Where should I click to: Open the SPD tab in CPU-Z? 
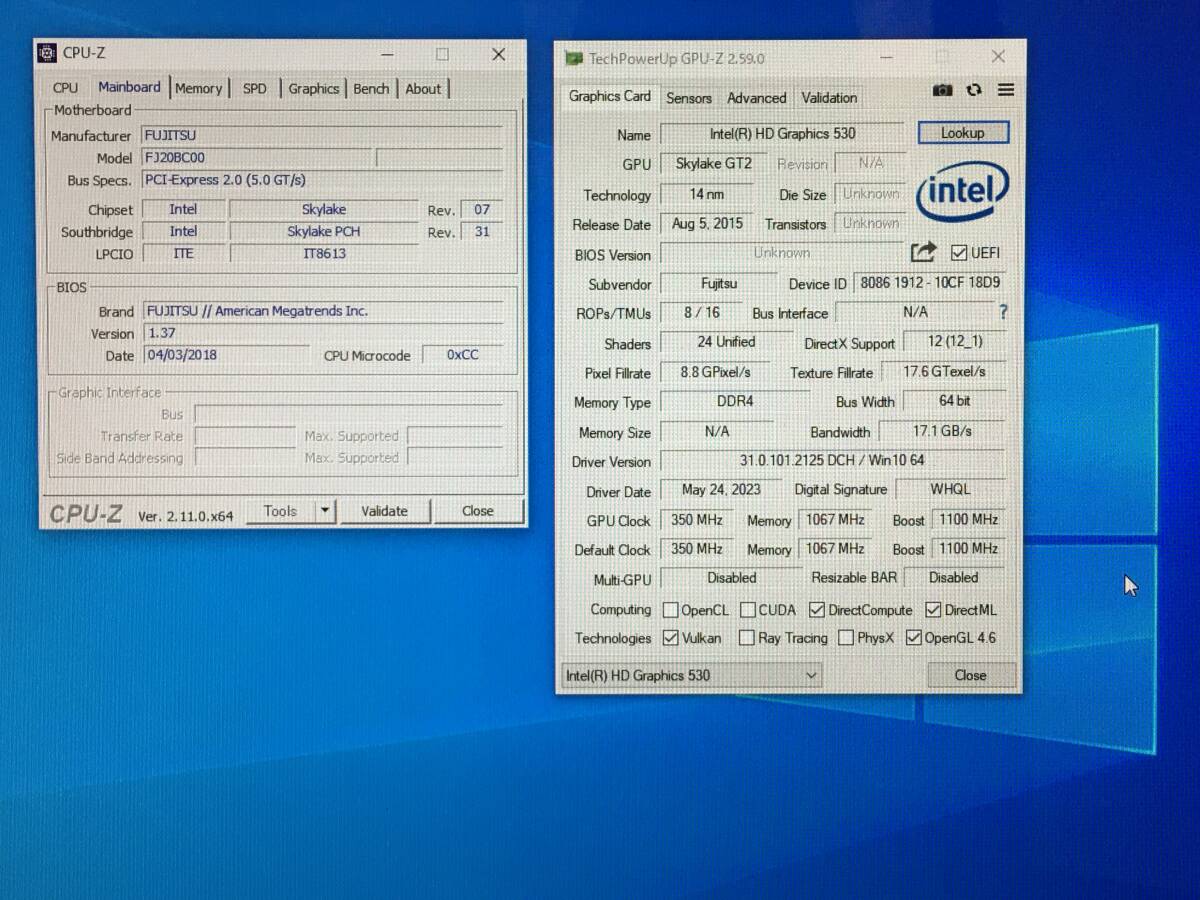pyautogui.click(x=255, y=88)
